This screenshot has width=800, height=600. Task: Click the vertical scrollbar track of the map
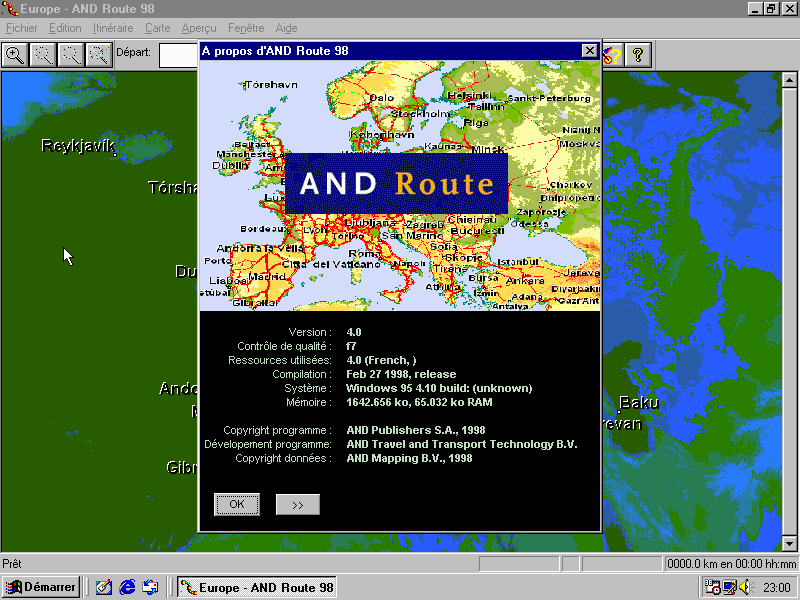click(789, 311)
